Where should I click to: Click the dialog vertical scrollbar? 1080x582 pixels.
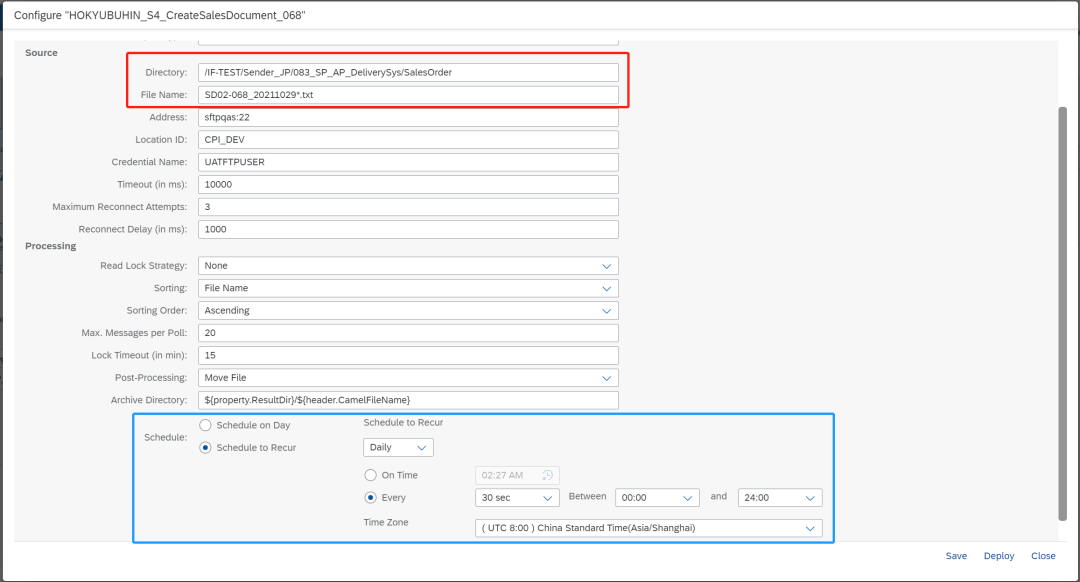click(1063, 313)
